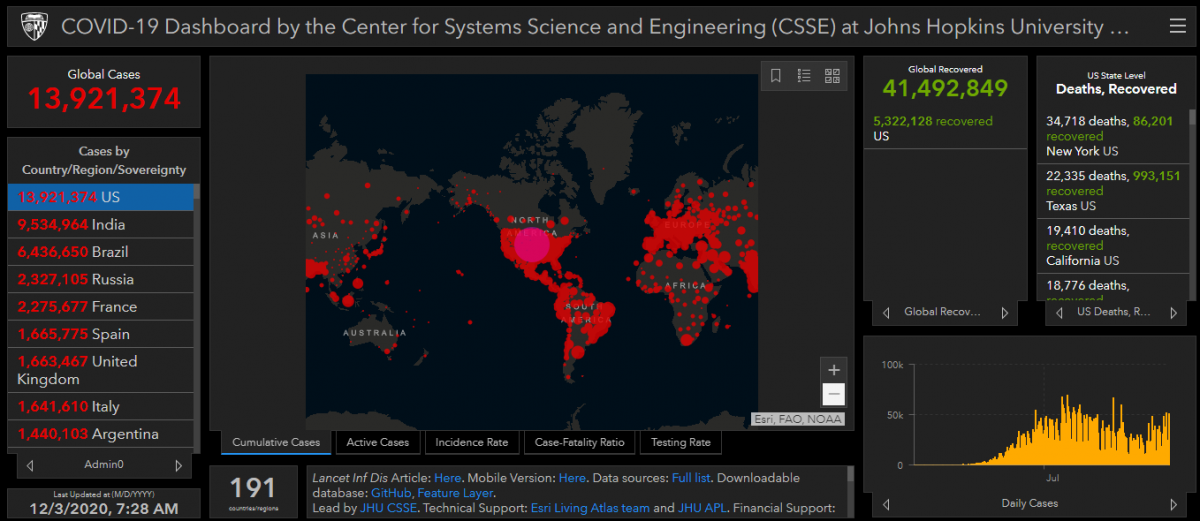
Task: Switch to the Testing Rate tab
Action: click(680, 442)
